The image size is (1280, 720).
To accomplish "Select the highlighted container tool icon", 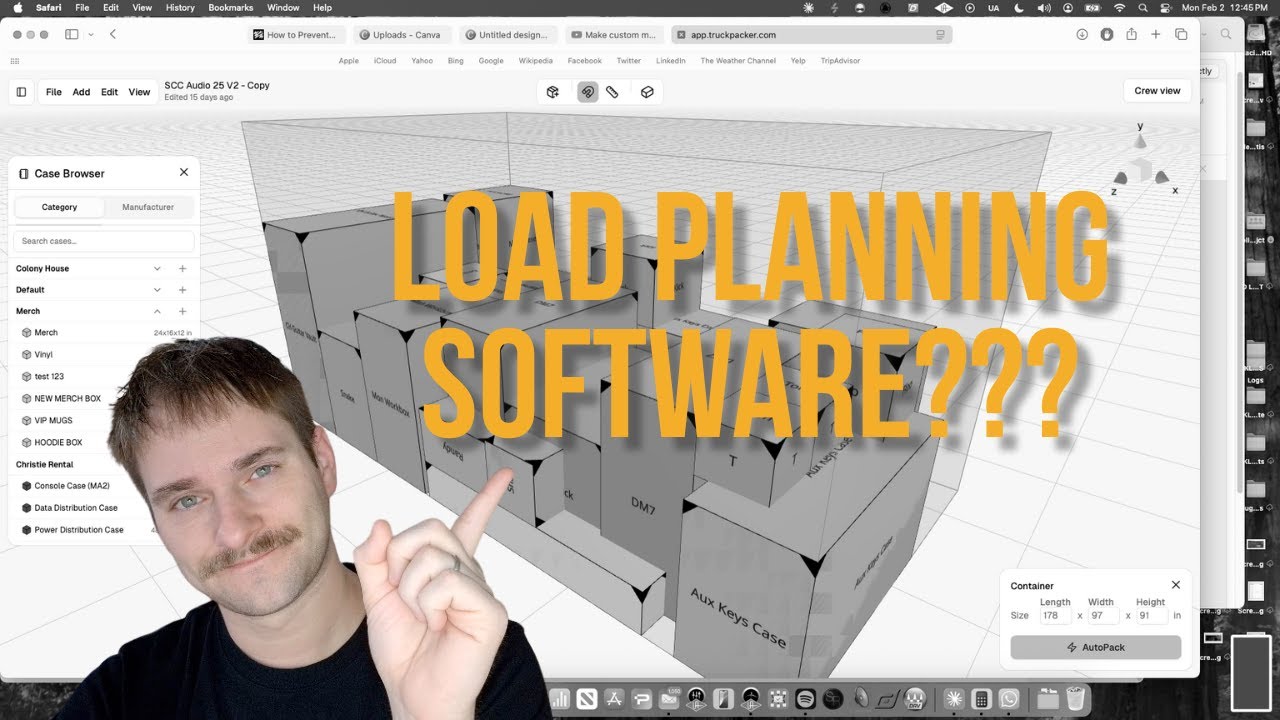I will click(587, 92).
